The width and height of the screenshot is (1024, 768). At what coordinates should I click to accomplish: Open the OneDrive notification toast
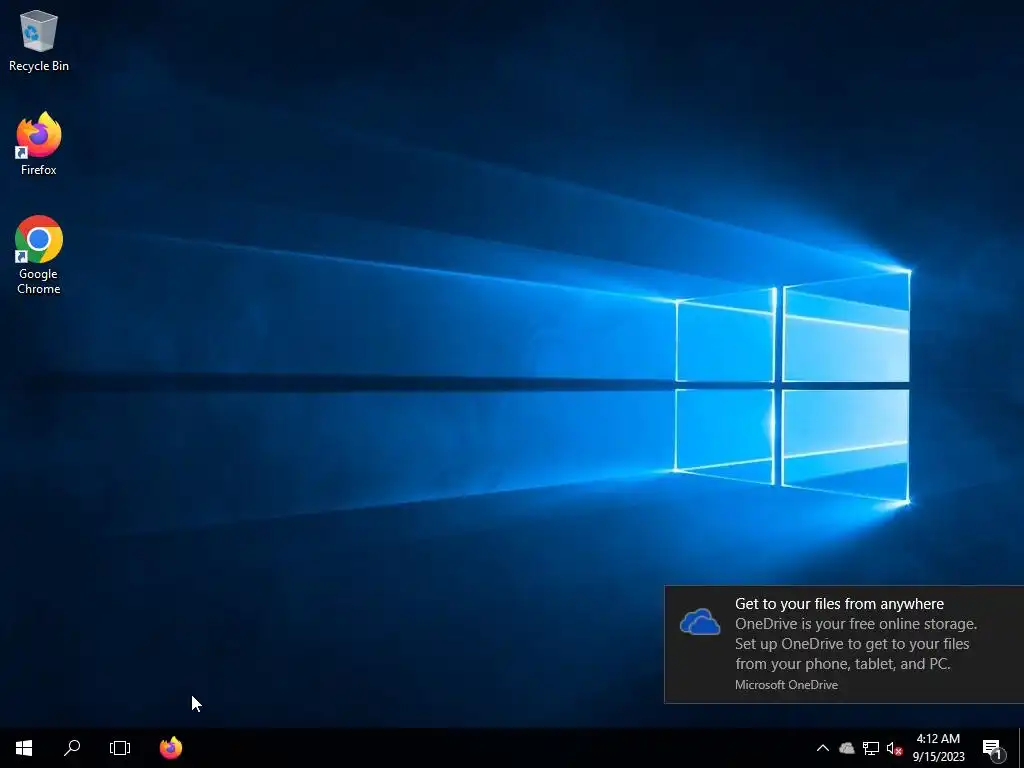(844, 645)
